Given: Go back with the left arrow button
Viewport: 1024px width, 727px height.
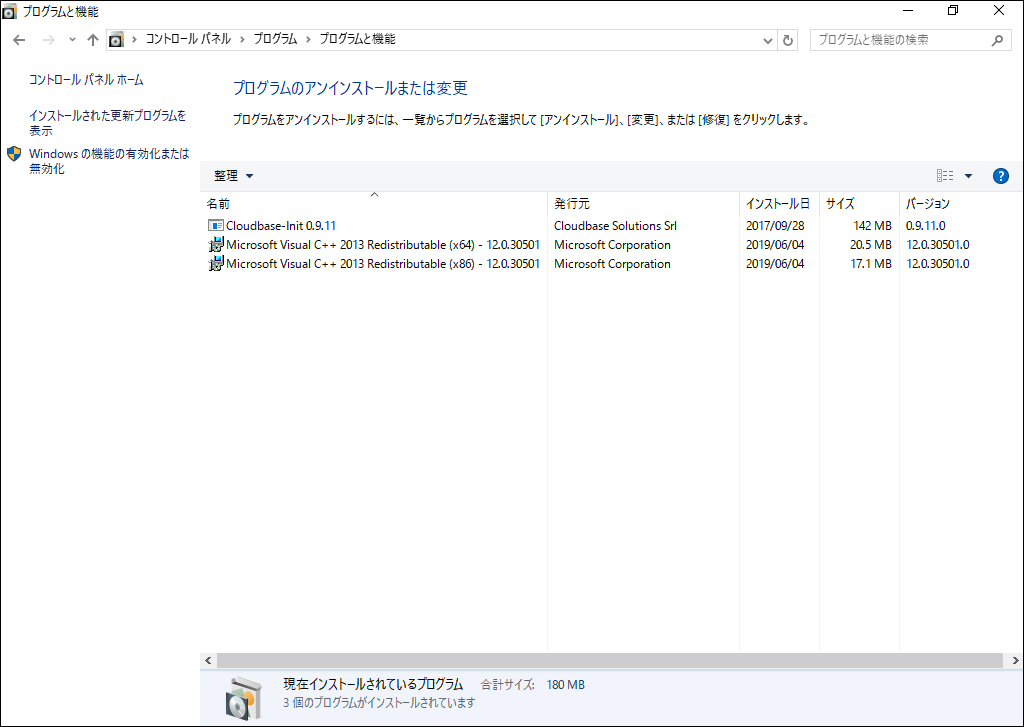Looking at the screenshot, I should point(19,40).
